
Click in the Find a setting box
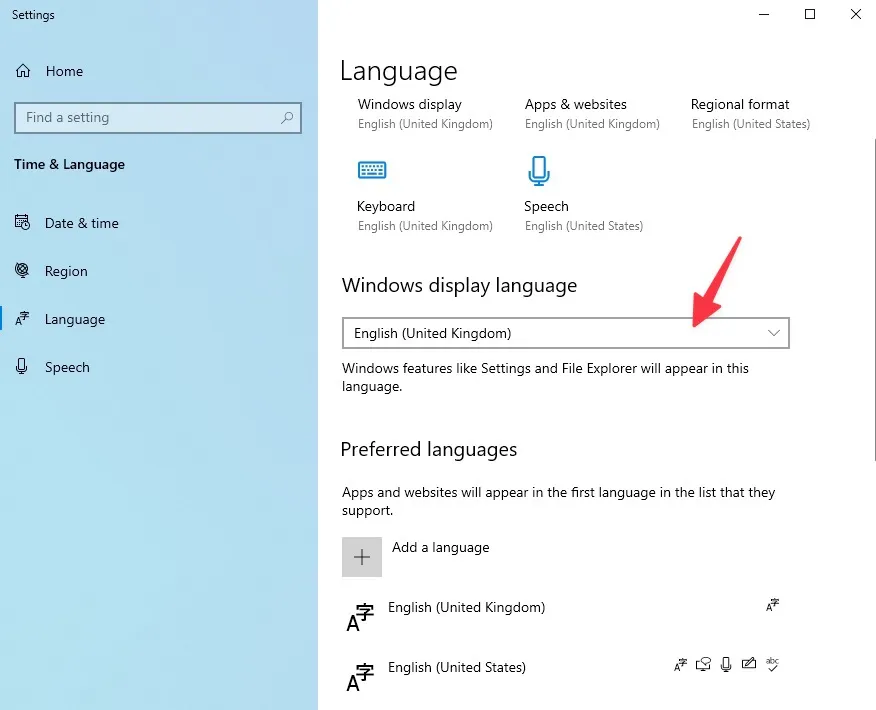[x=158, y=117]
